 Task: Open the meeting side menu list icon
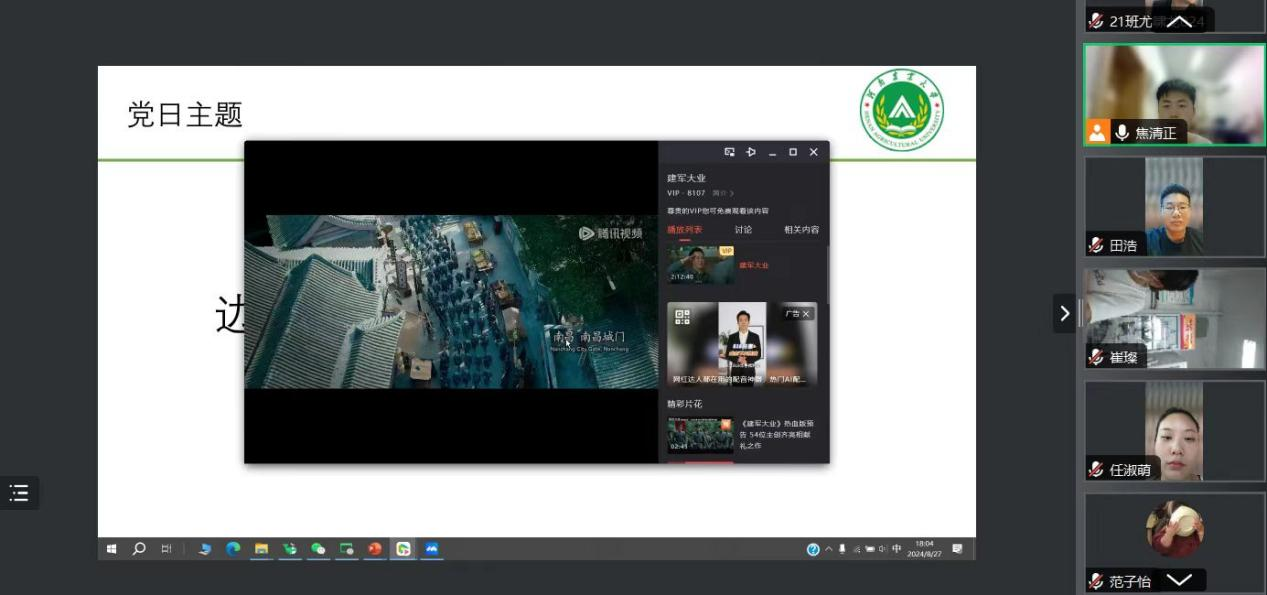tap(19, 493)
